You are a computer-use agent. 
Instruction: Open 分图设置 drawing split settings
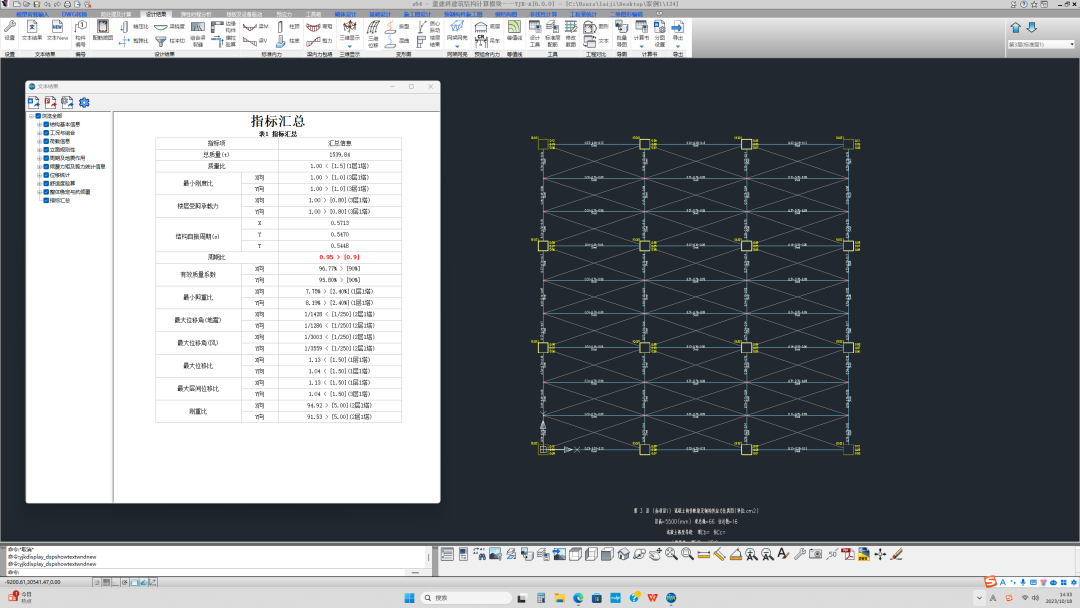660,33
